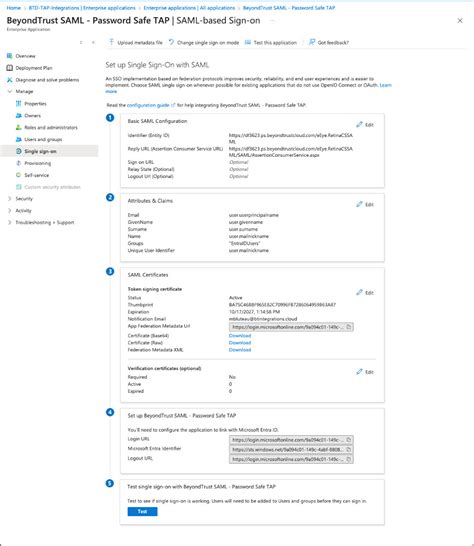The width and height of the screenshot is (474, 546).
Task: Open BeyondTrust SAML Password Safe TAP breadcrumb
Action: pos(289,8)
